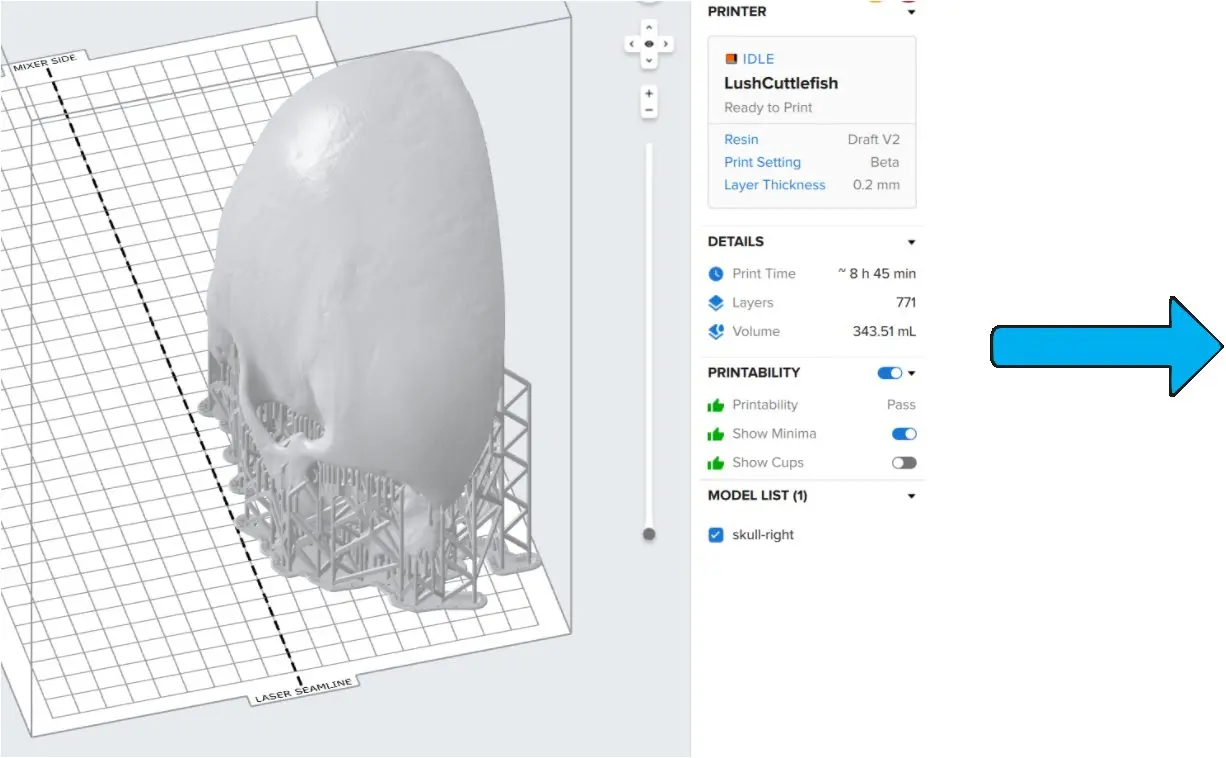Image resolution: width=1226 pixels, height=758 pixels.
Task: Click the Layers stack icon
Action: (716, 303)
